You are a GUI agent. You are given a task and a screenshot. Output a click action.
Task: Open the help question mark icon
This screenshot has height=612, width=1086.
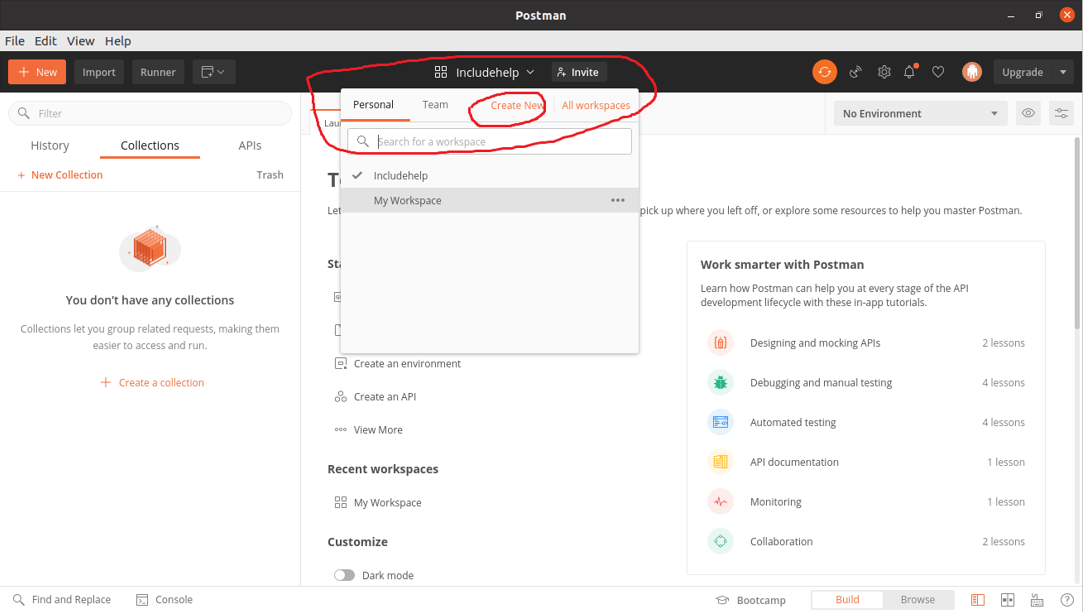[1065, 599]
